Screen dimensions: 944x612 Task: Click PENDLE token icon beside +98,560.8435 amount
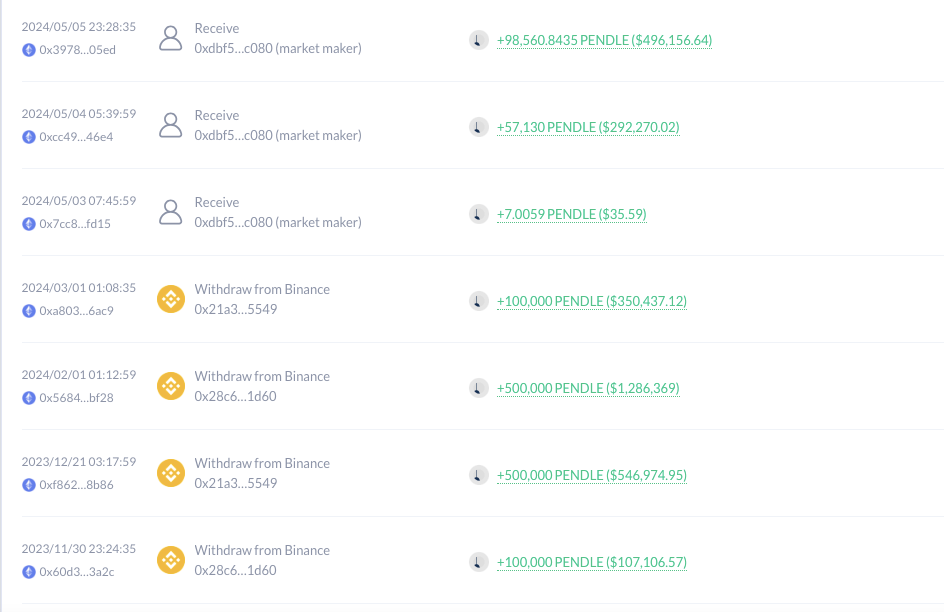tap(479, 40)
